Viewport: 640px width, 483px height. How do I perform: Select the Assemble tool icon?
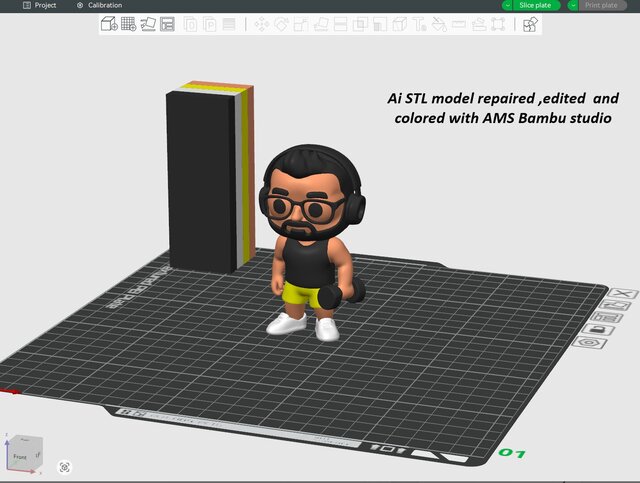[478, 24]
